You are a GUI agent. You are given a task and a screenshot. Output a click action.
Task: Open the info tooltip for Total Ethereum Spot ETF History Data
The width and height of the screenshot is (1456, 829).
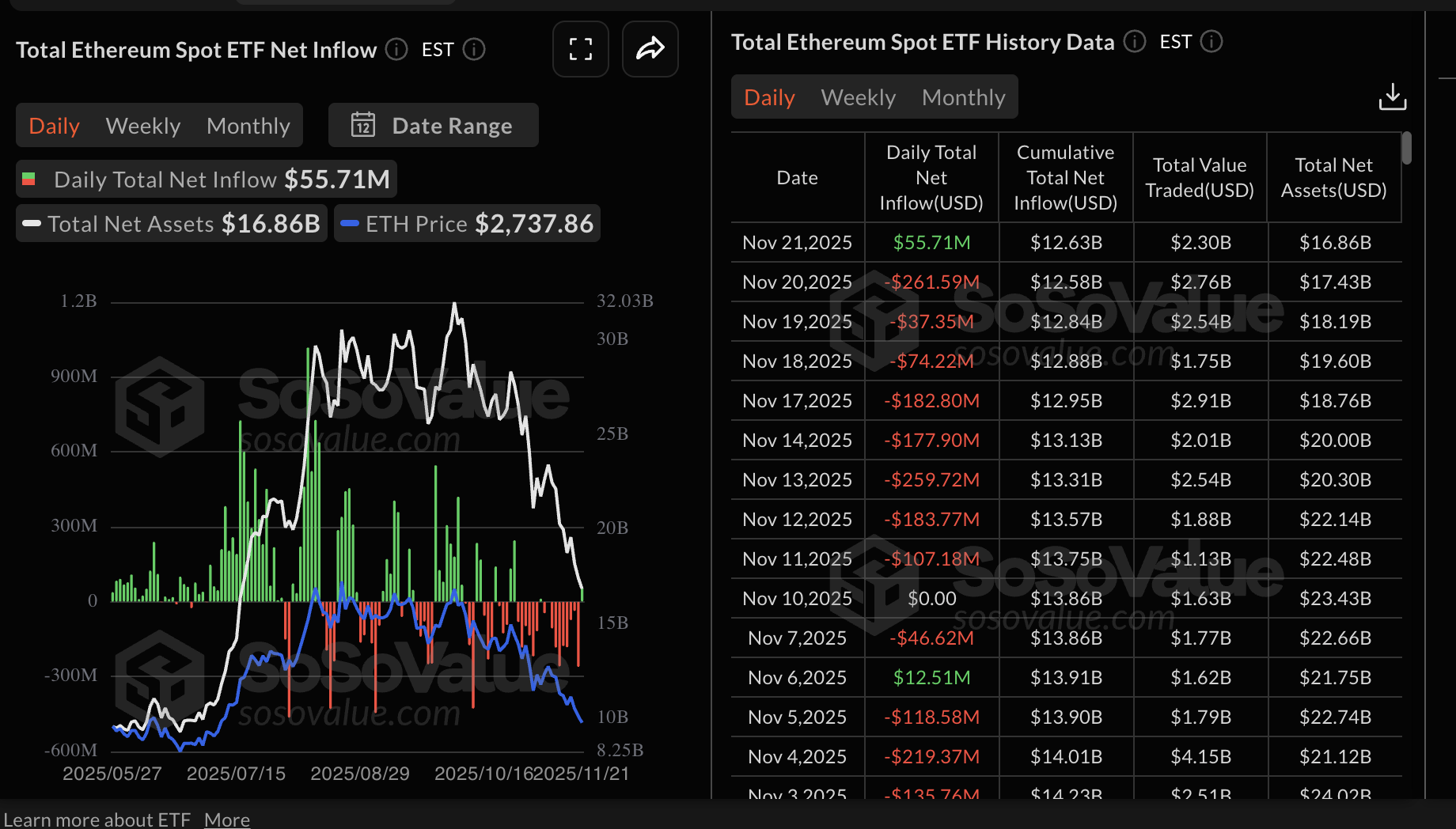1134,42
